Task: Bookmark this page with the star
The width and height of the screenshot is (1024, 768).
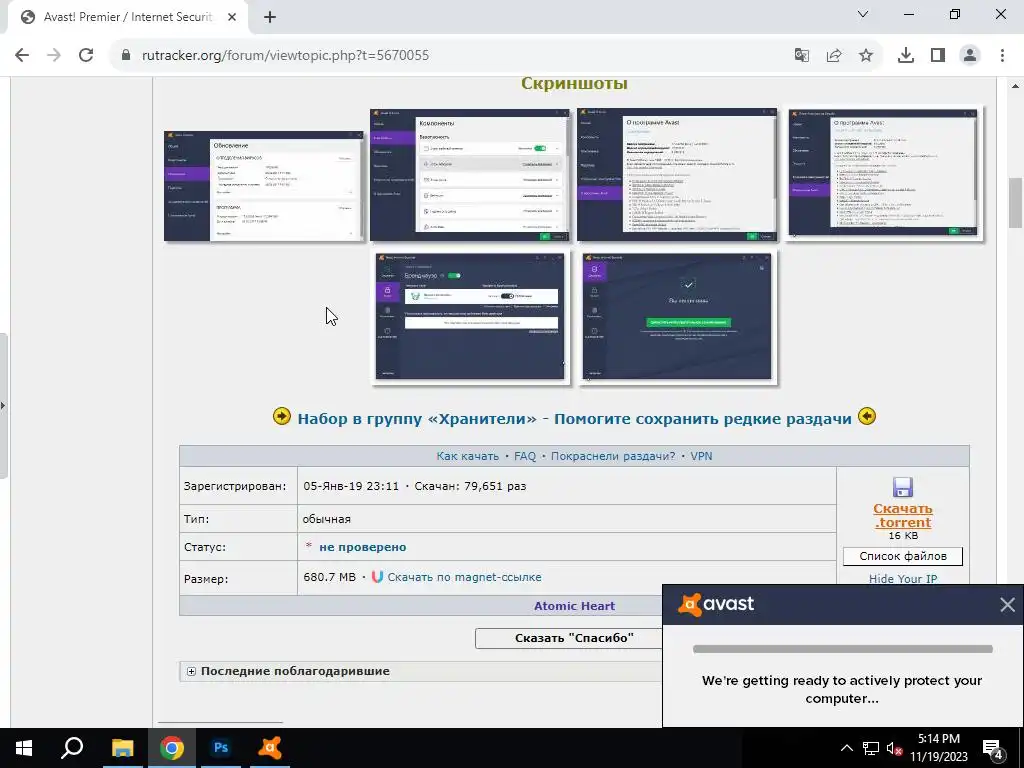Action: pos(866,56)
